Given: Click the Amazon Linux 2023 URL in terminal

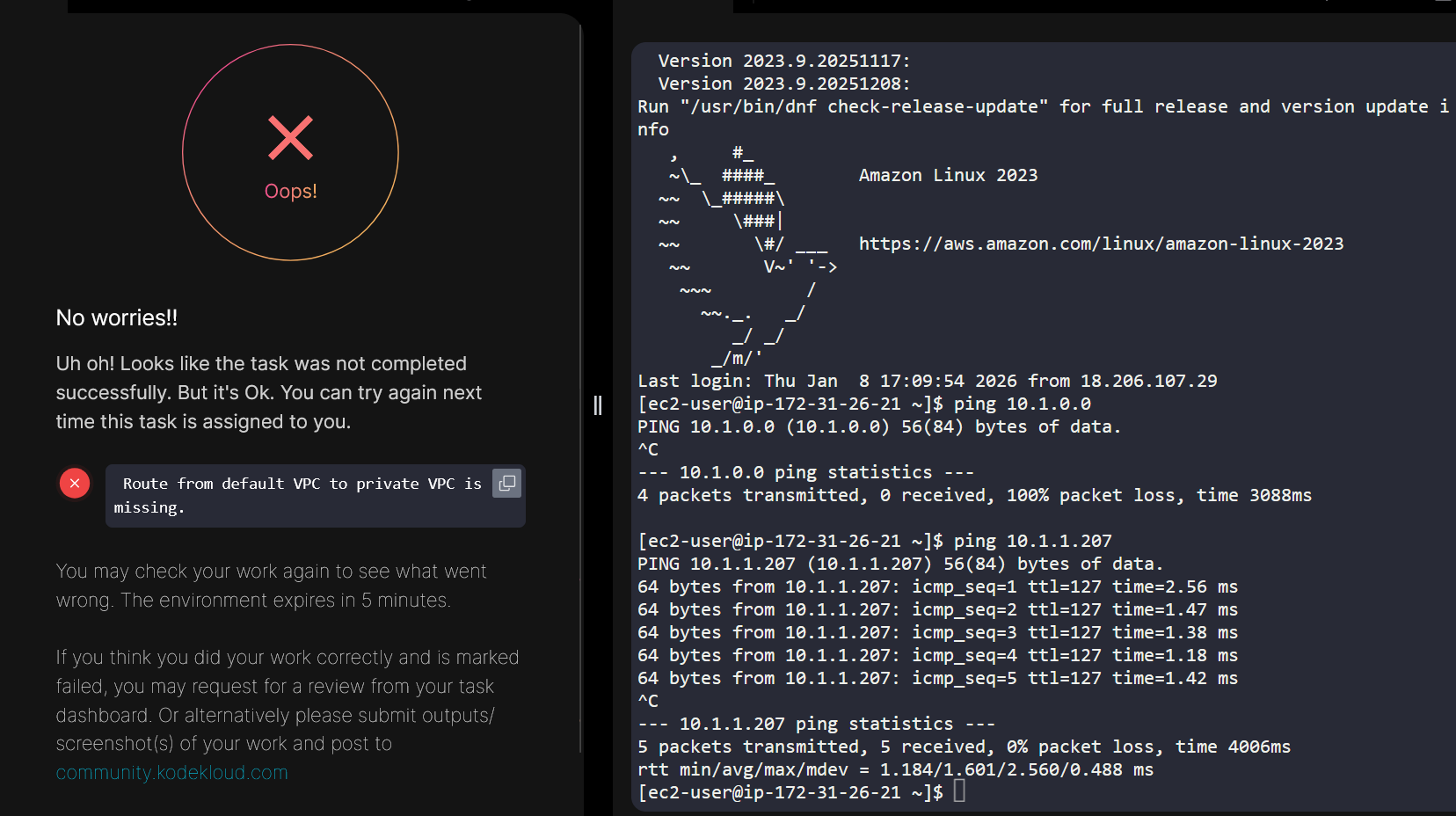Looking at the screenshot, I should coord(1101,244).
